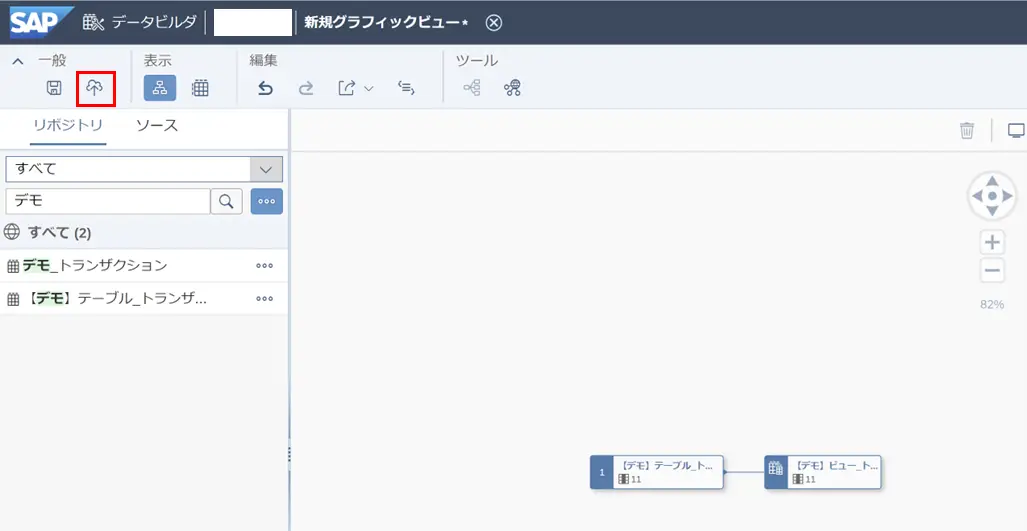1027x531 pixels.
Task: Open more options for 【デモ】テーブル_トランザ...
Action: tap(265, 299)
